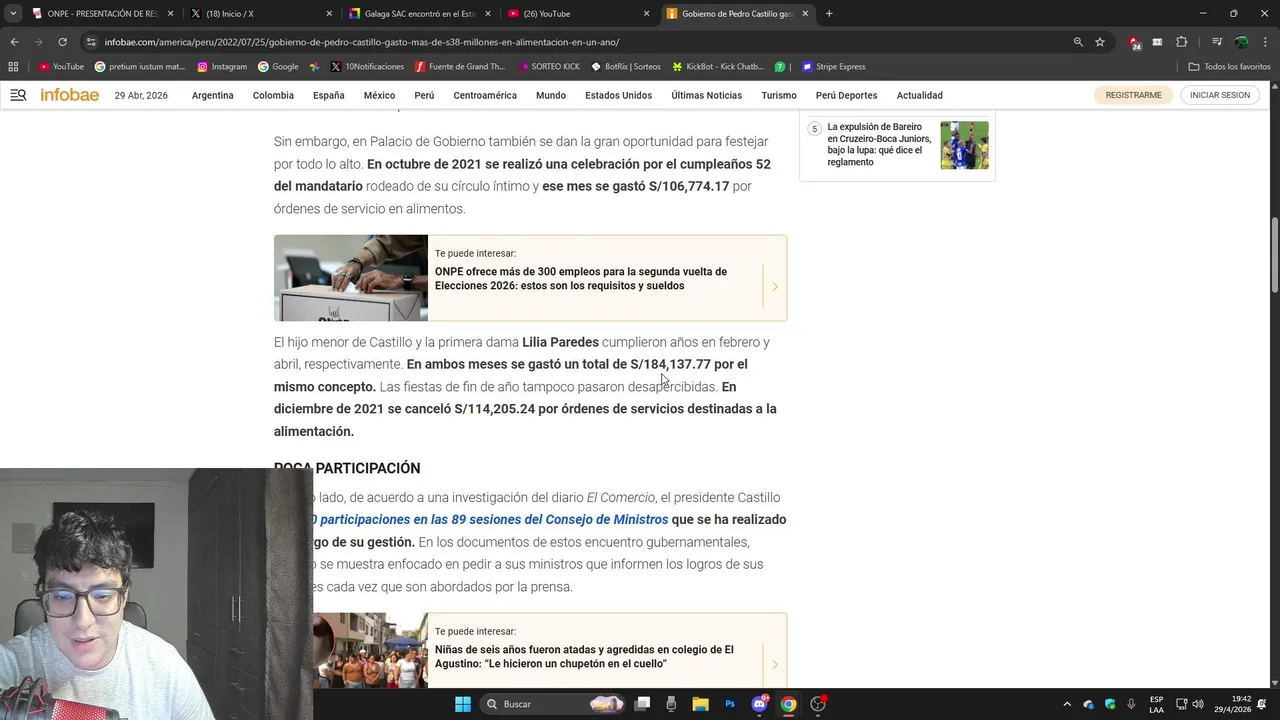1280x720 pixels.
Task: Open Photoshop from the taskbar
Action: (730, 704)
